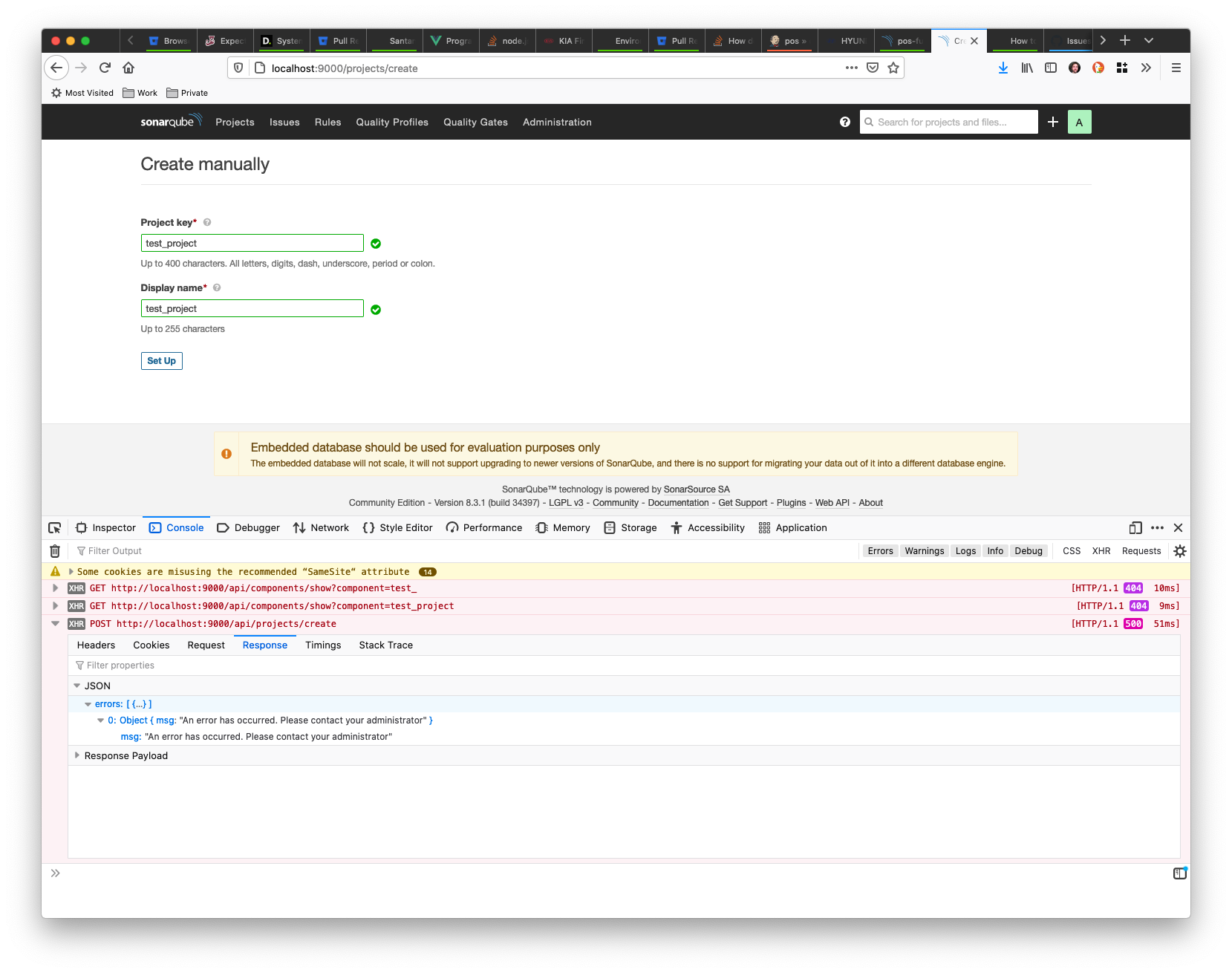Open the Downloads arrow icon
The image size is (1232, 973).
click(x=1003, y=68)
